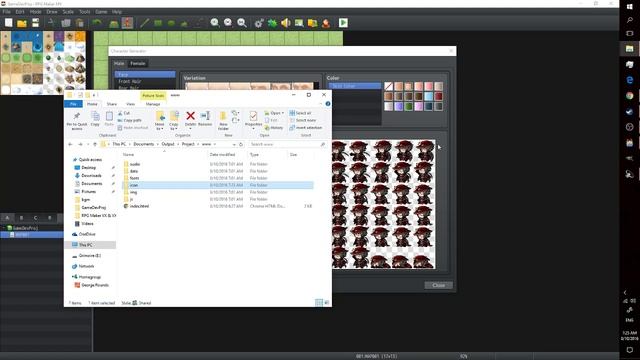Click the Open Project folder icon in RPG Maker

pos(22,23)
